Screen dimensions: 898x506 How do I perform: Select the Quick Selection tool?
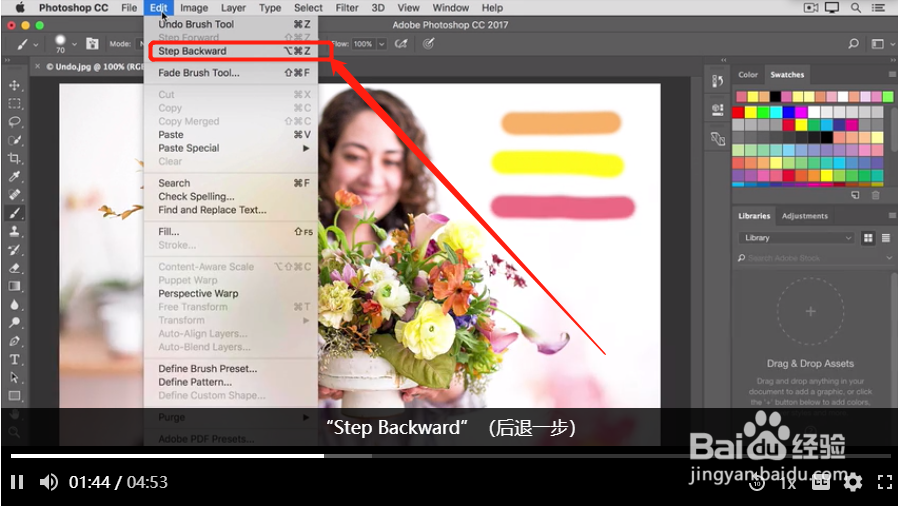pyautogui.click(x=14, y=140)
